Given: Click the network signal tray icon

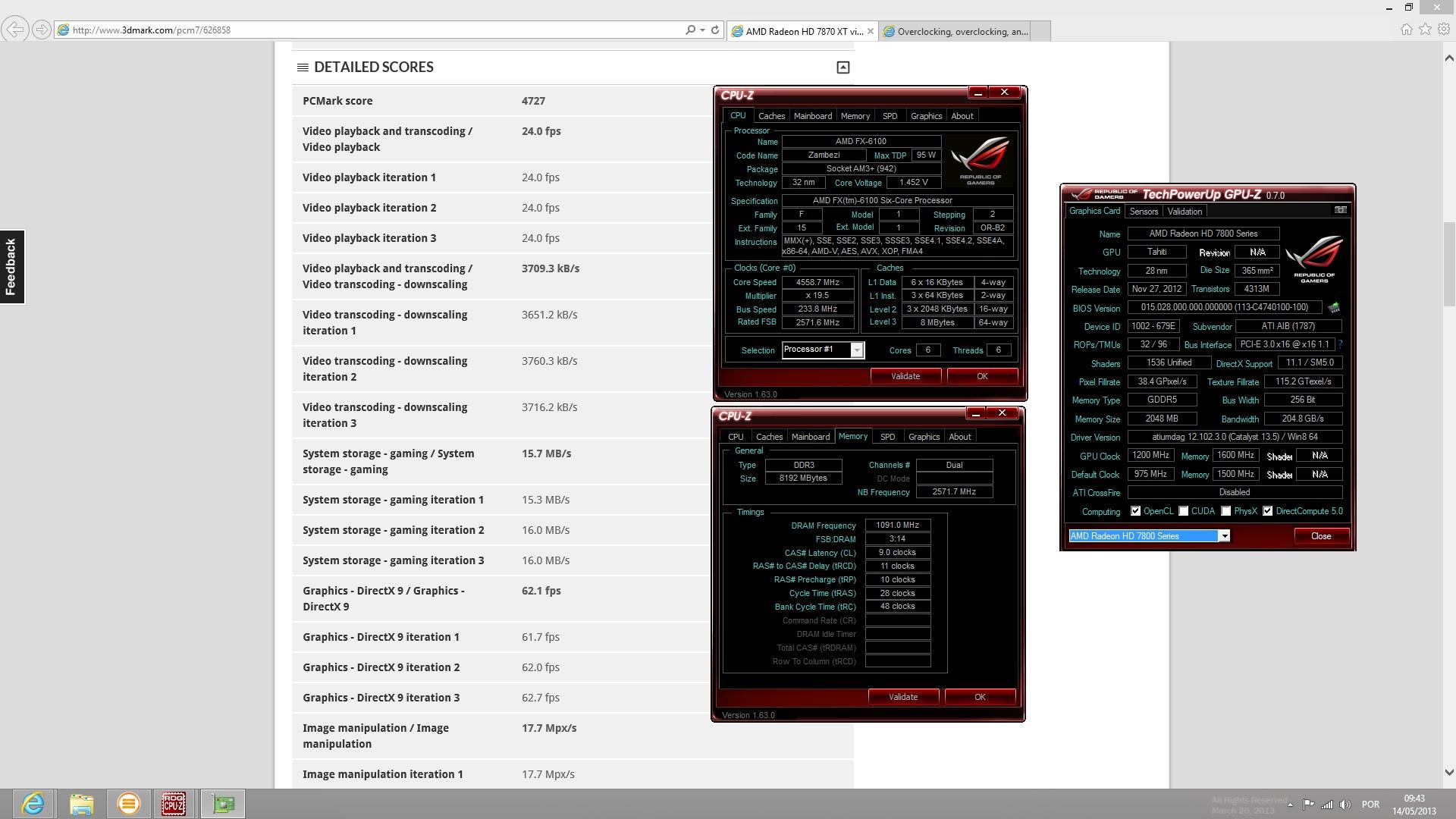Looking at the screenshot, I should [x=1327, y=805].
